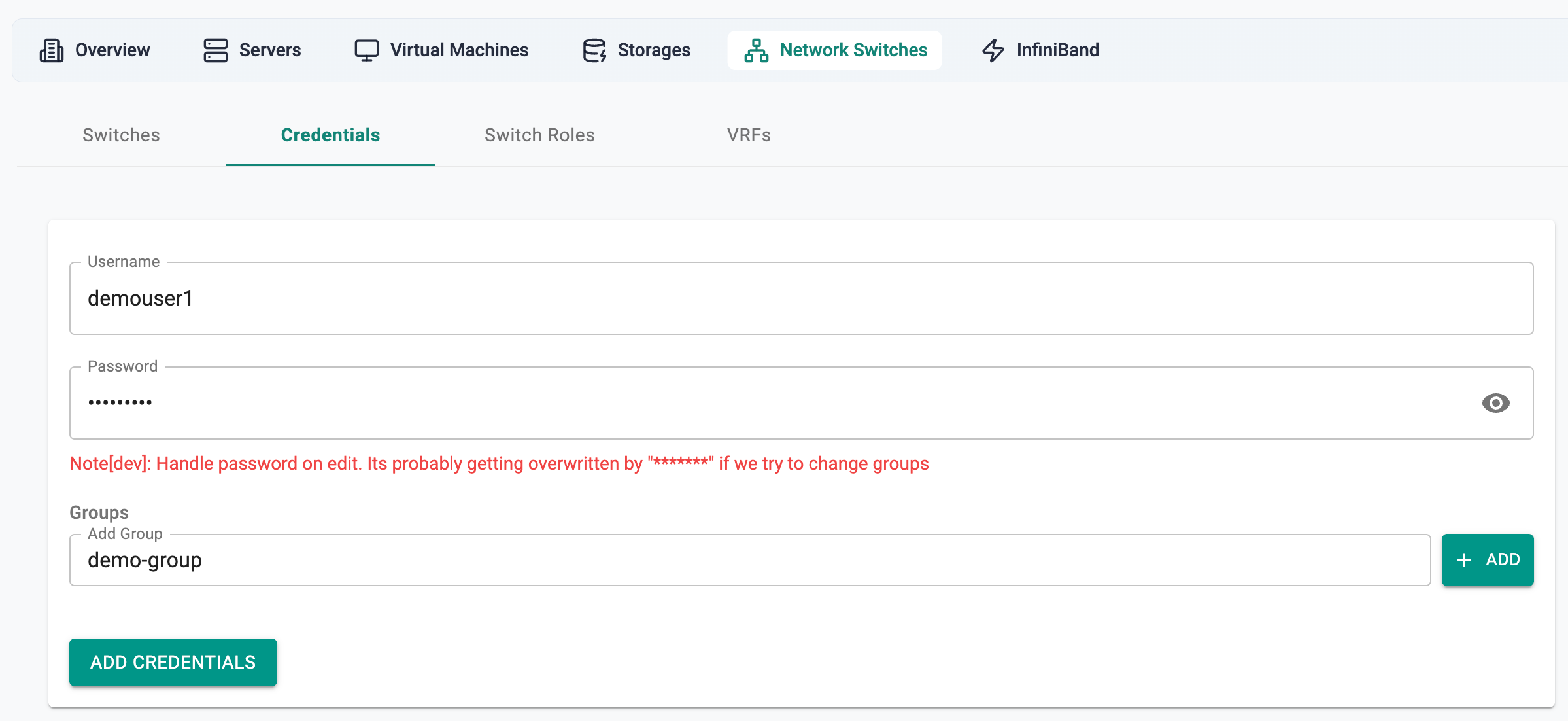
Task: Go to the VRFs sub-tab
Action: tap(749, 135)
